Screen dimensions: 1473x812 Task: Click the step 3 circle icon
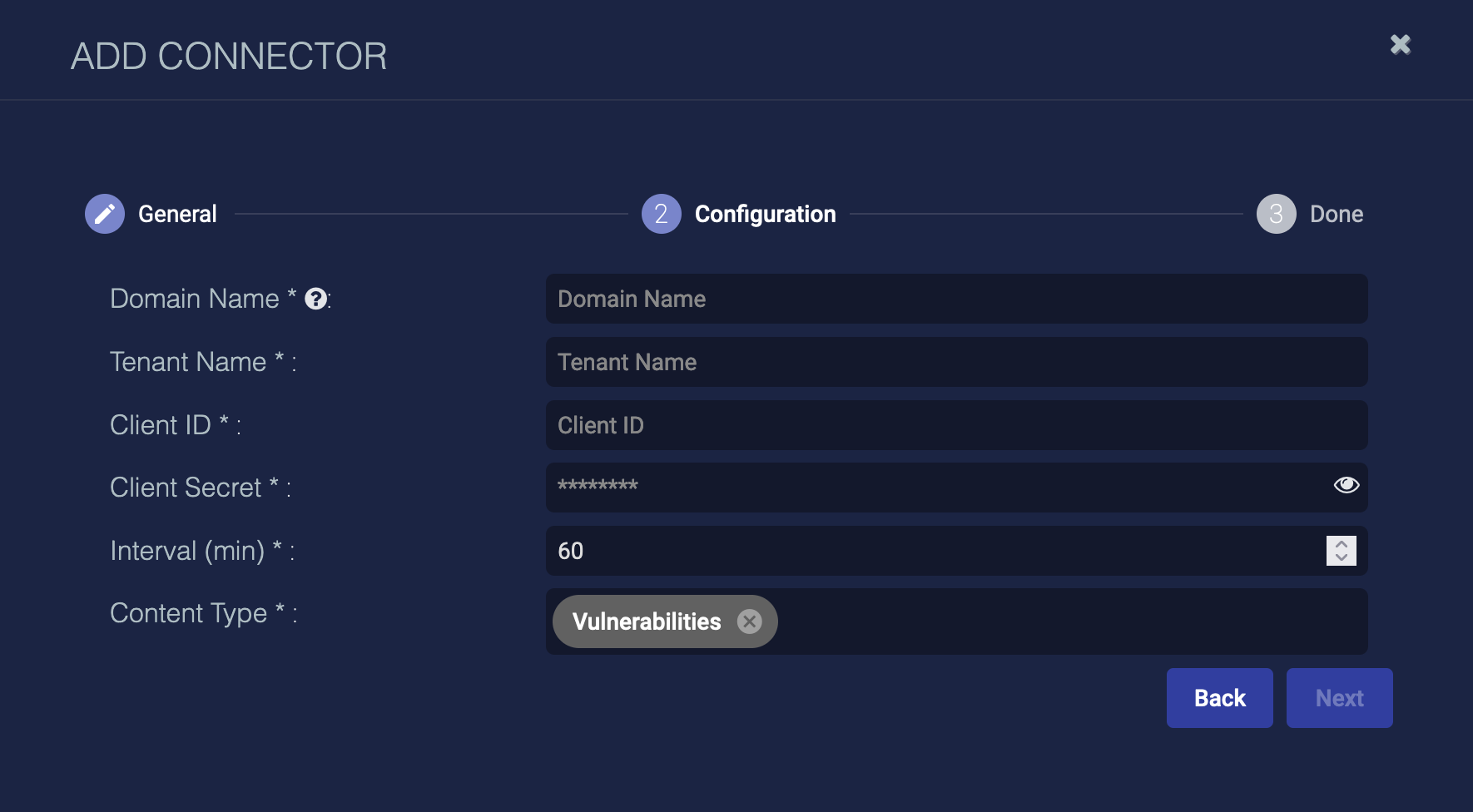click(x=1276, y=214)
